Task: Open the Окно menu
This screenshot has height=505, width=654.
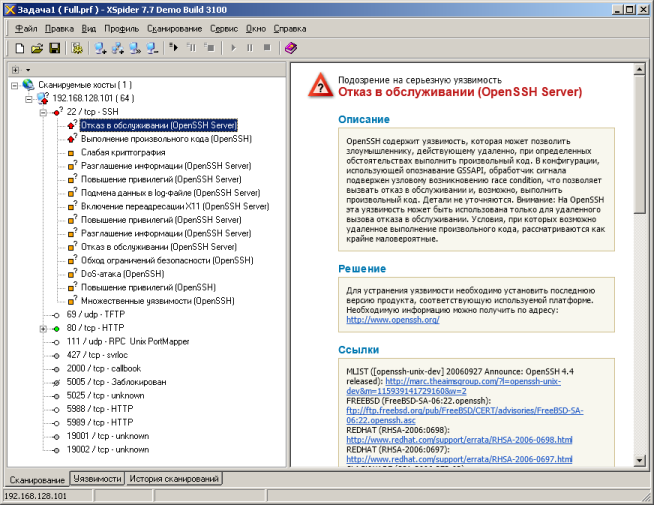Action: coord(256,29)
